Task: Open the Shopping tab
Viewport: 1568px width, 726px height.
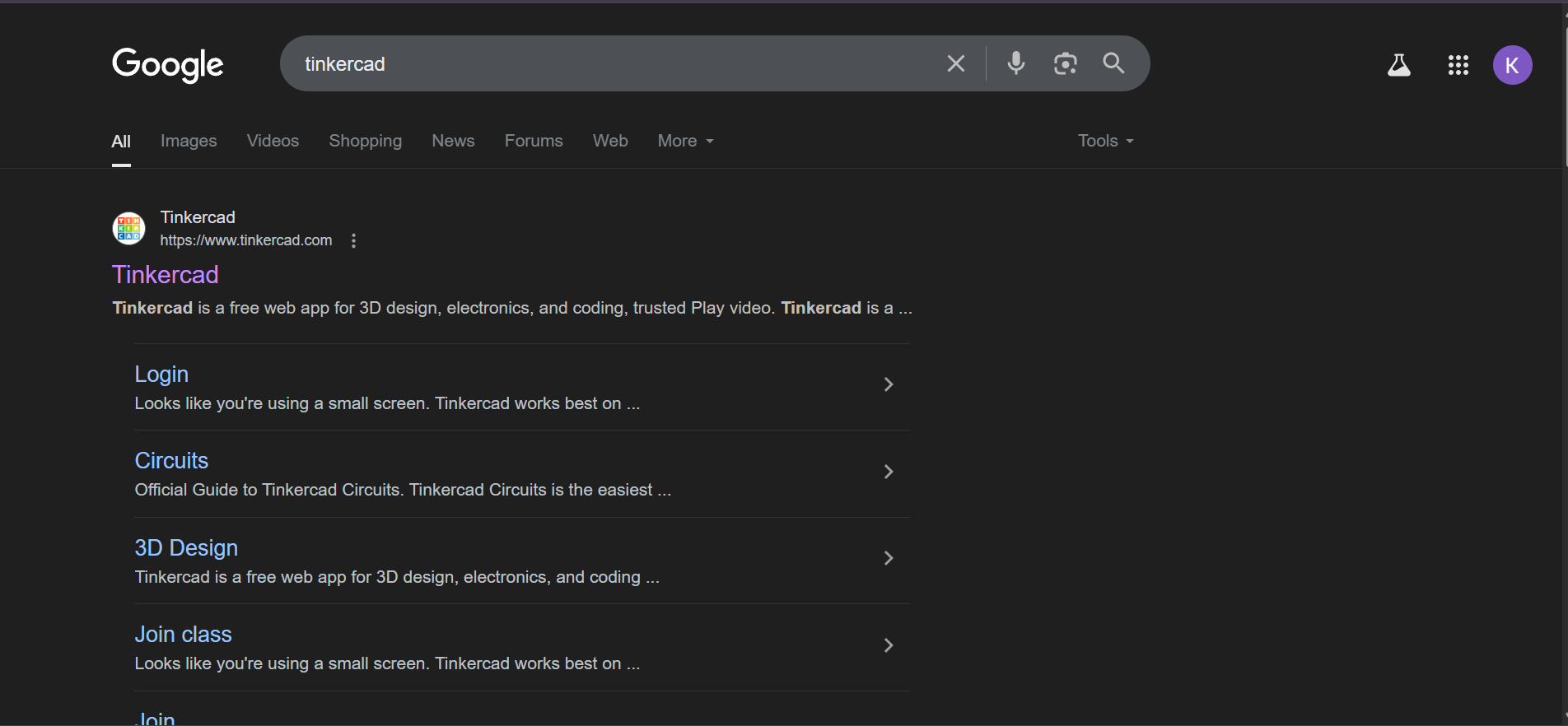Action: pos(365,141)
